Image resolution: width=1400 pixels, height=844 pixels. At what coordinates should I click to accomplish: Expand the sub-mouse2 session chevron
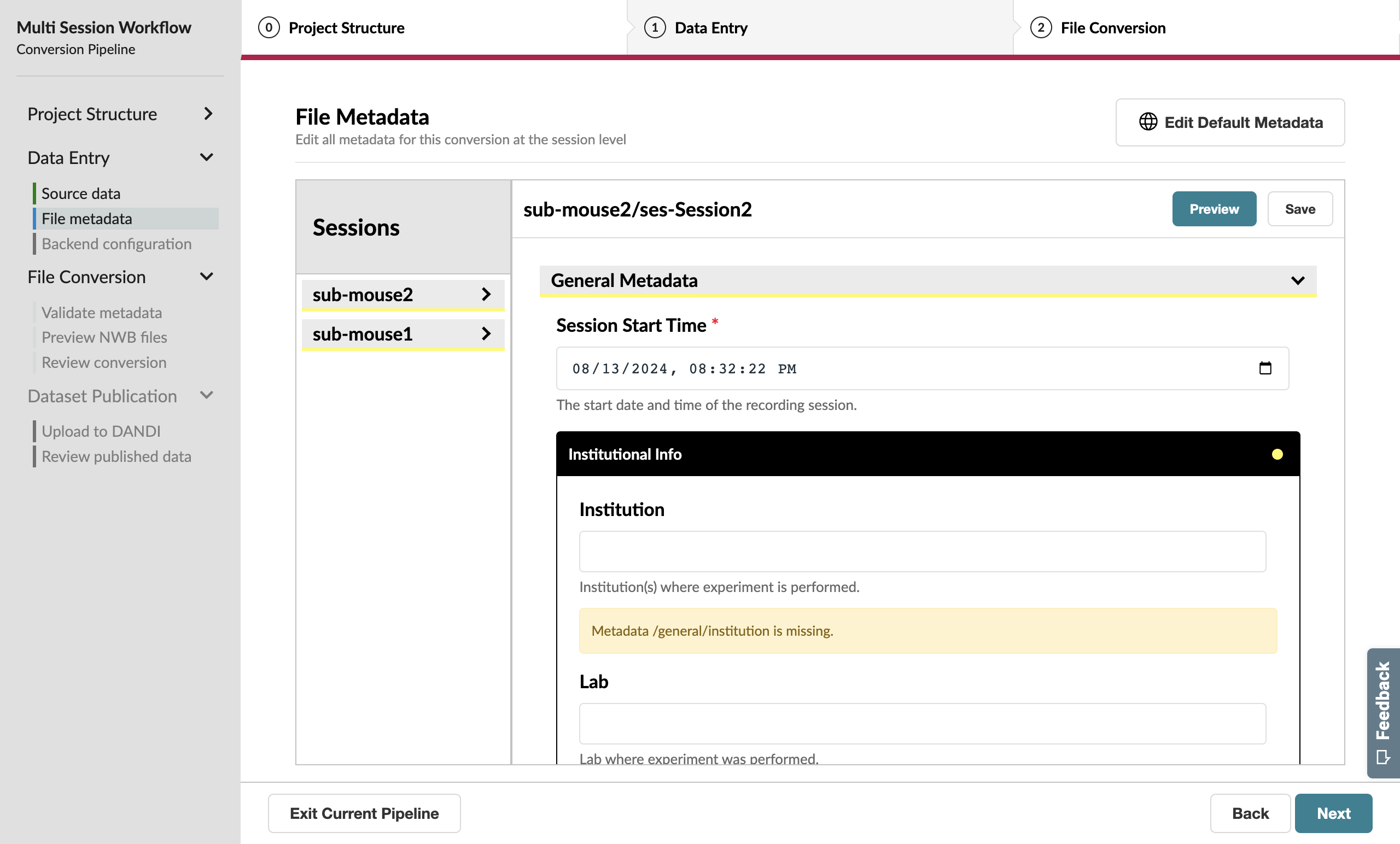(x=485, y=294)
